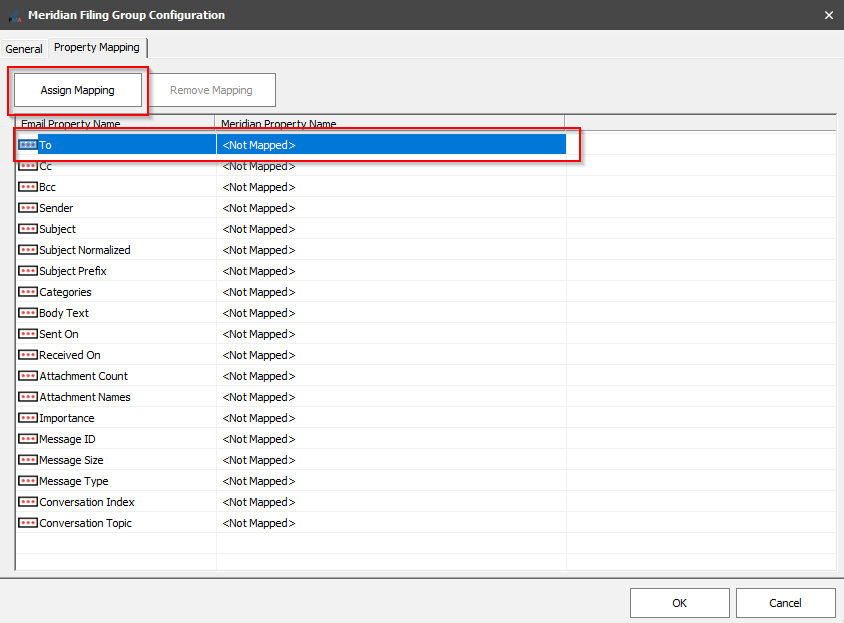Select the Subject property name
844x623 pixels.
(58, 229)
